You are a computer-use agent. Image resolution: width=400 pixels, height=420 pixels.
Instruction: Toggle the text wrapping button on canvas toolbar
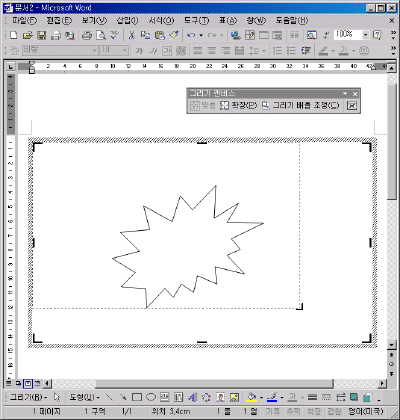352,106
